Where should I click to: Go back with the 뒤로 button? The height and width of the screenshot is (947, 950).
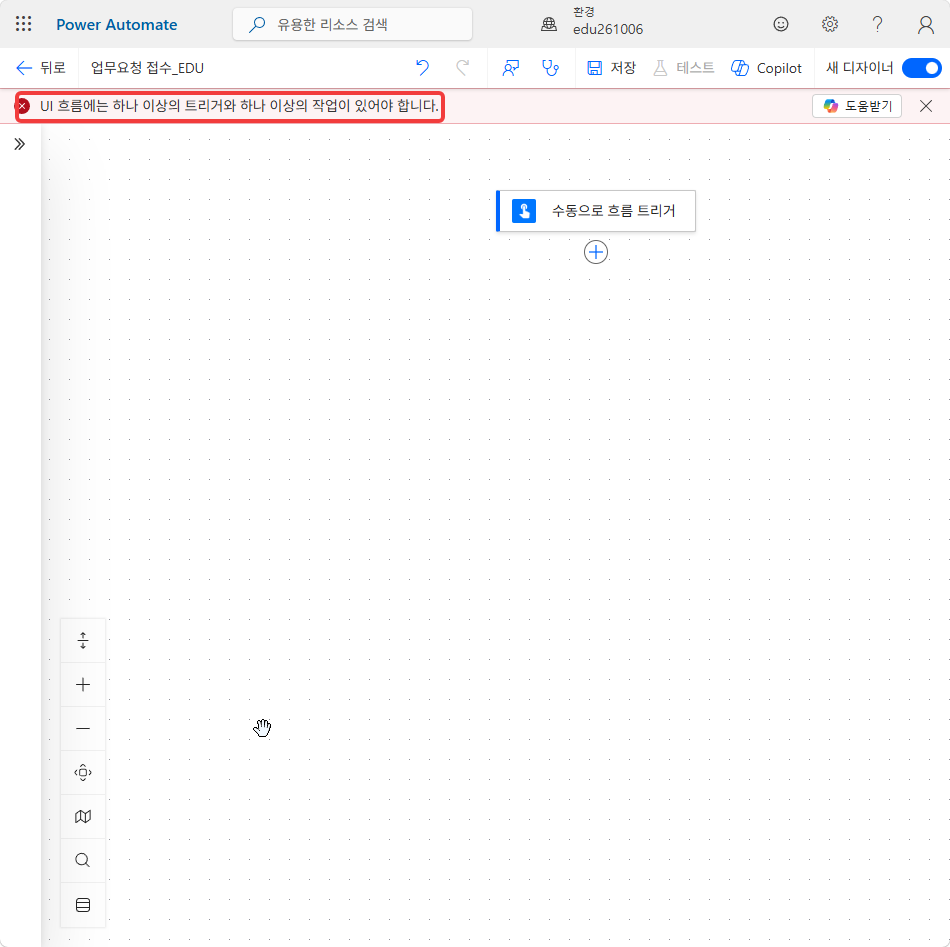(x=41, y=68)
